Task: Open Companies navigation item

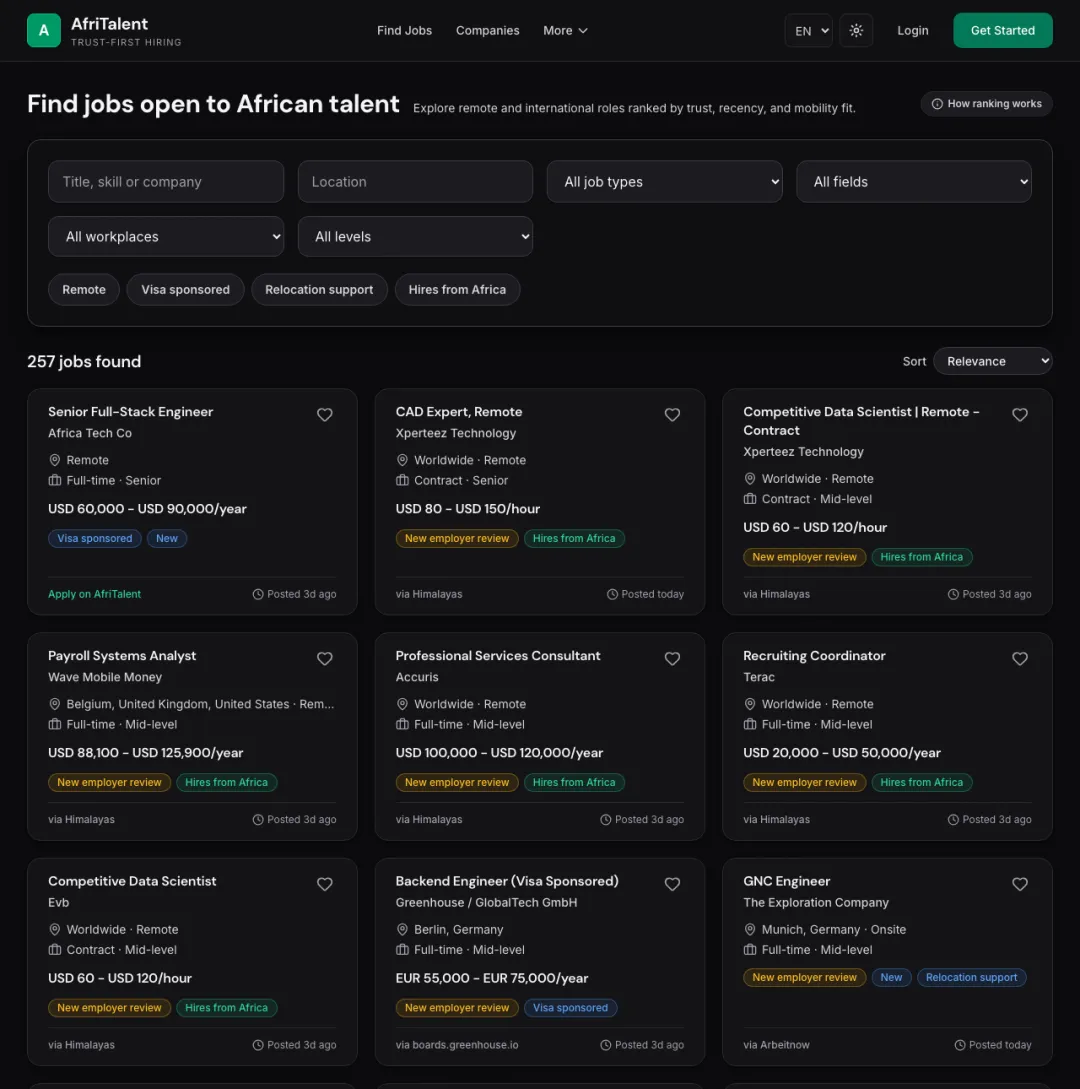Action: coord(488,31)
